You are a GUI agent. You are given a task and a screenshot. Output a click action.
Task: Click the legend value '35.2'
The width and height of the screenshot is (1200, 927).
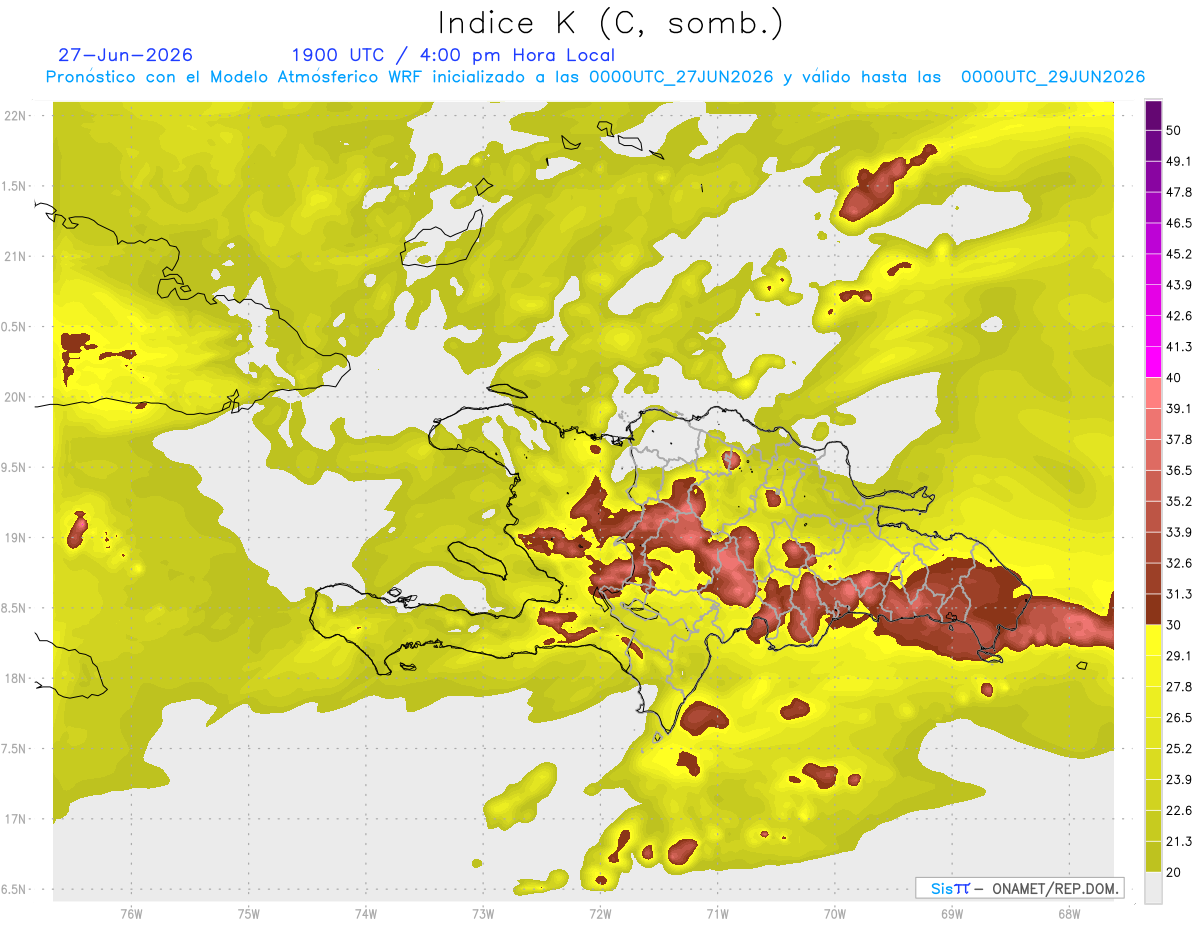1179,502
